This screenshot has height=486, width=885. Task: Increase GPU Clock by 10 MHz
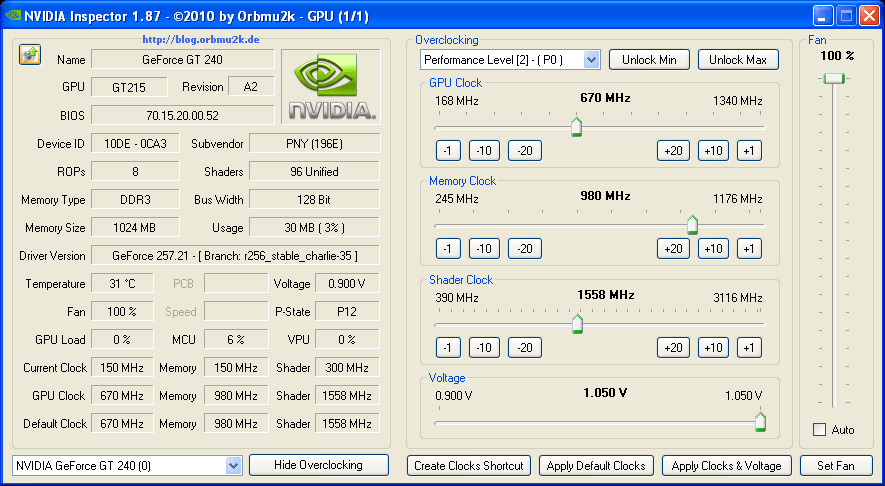point(713,151)
